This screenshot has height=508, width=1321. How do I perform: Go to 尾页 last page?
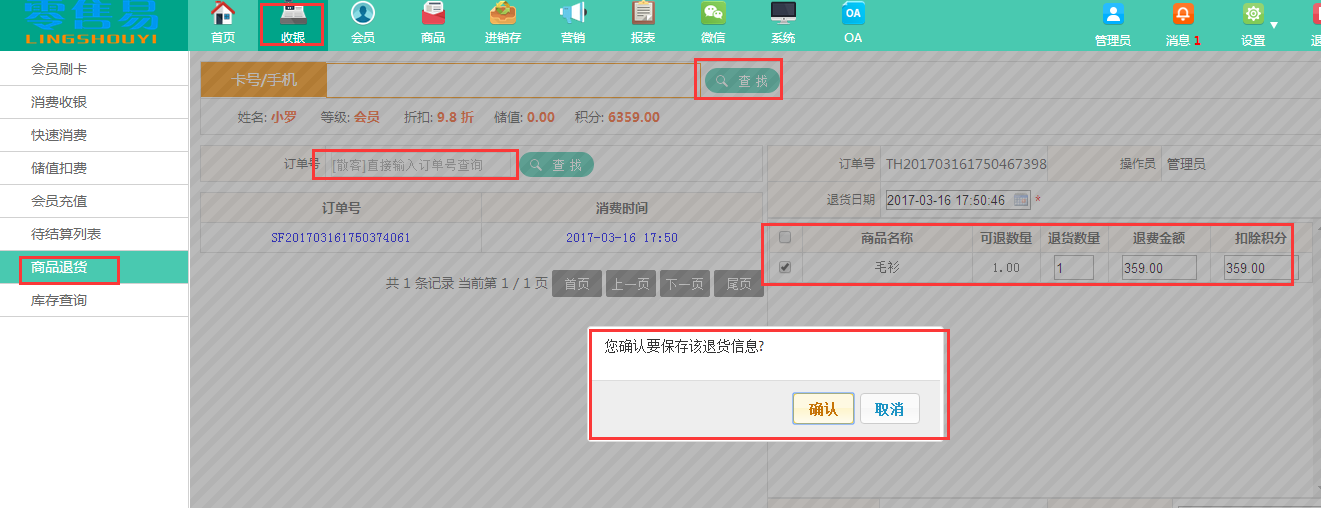click(x=739, y=284)
